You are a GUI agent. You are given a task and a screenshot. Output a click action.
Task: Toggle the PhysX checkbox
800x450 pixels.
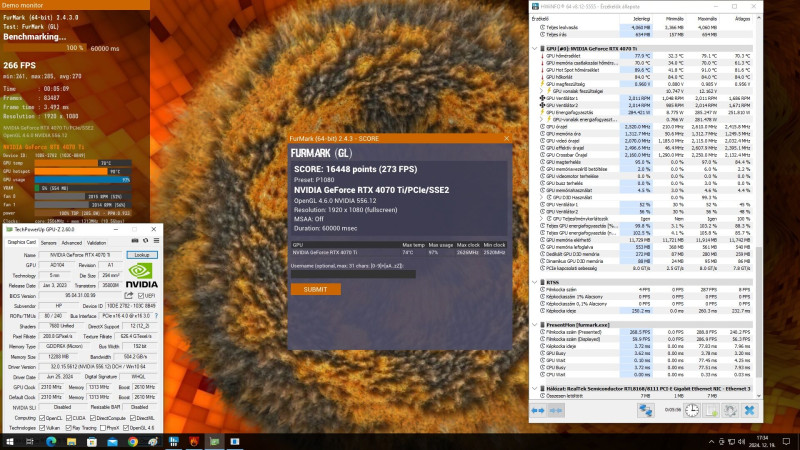click(x=103, y=428)
